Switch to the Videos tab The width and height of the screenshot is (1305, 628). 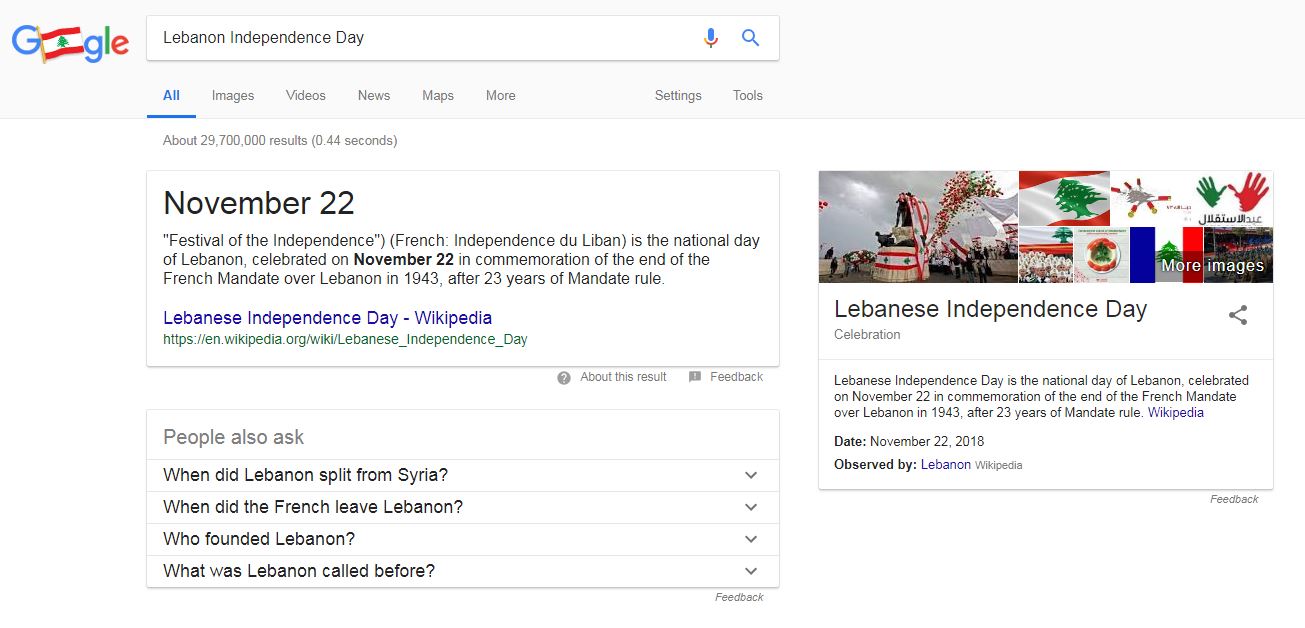(306, 96)
